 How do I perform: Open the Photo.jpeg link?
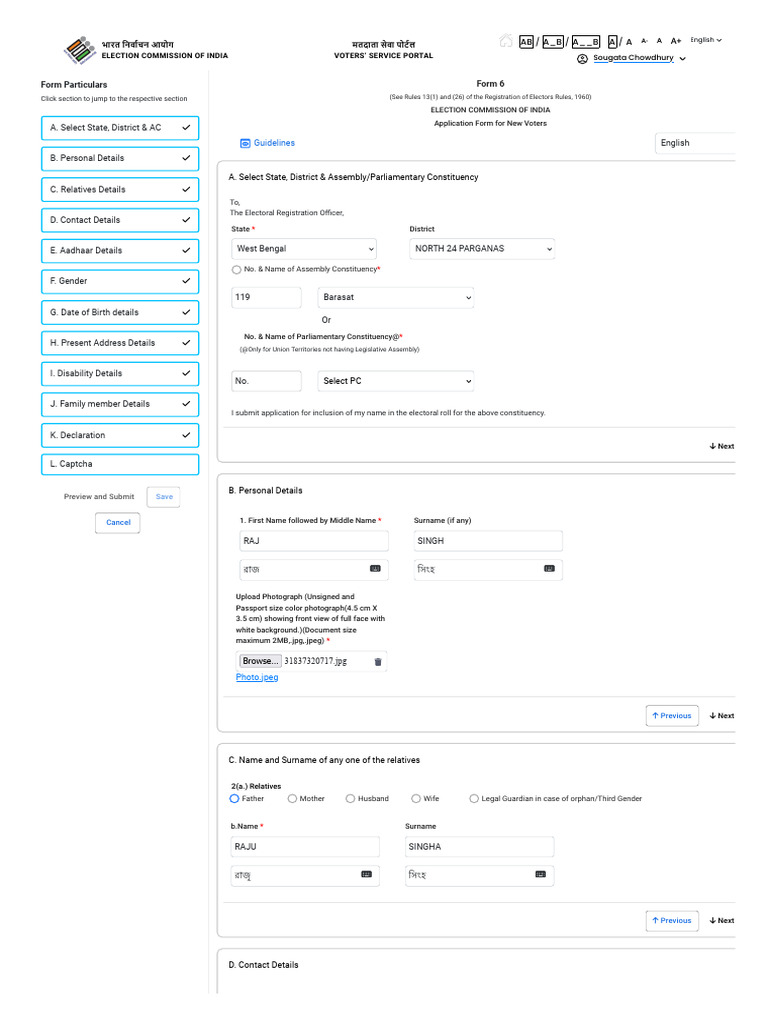[x=257, y=677]
